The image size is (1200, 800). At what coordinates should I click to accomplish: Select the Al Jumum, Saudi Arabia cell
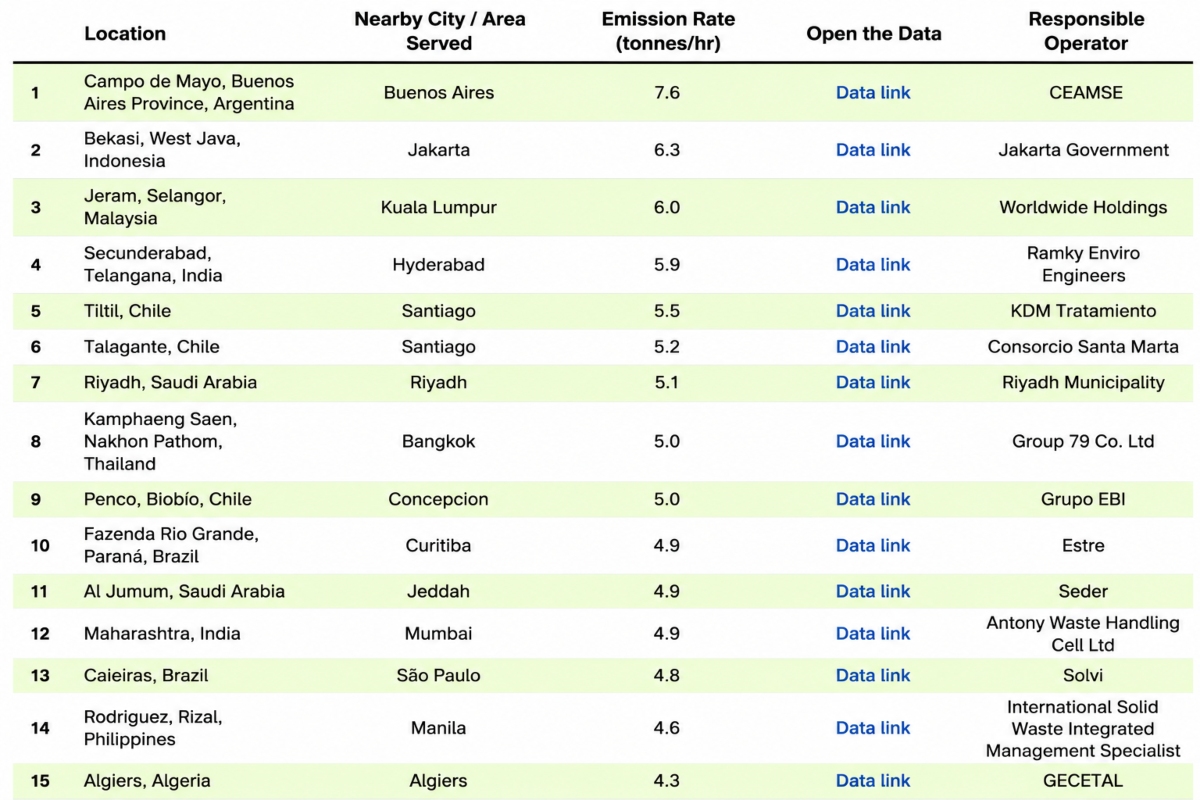coord(184,591)
